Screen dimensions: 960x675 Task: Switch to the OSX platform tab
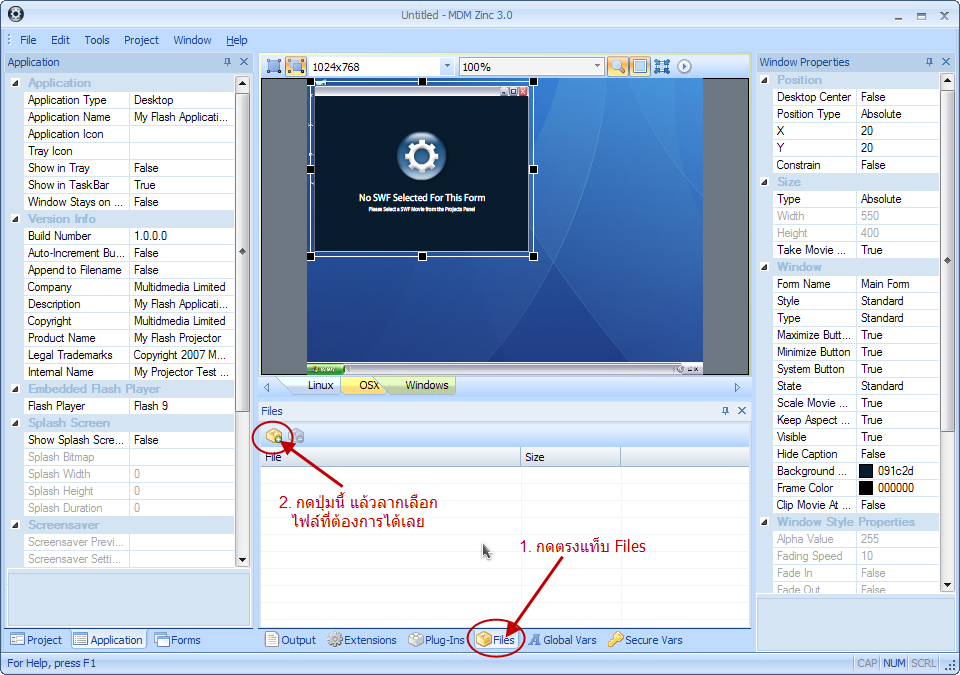[369, 385]
